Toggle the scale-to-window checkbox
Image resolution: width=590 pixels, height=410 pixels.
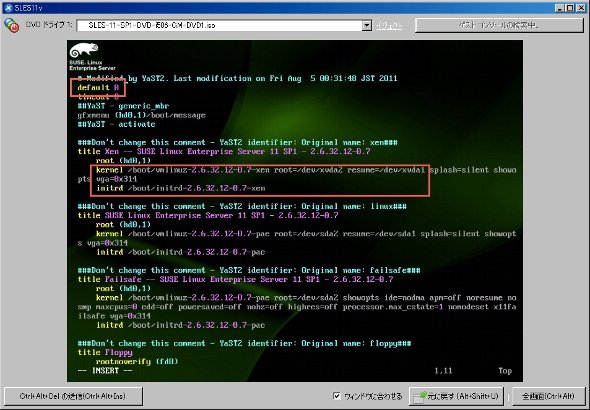point(337,396)
